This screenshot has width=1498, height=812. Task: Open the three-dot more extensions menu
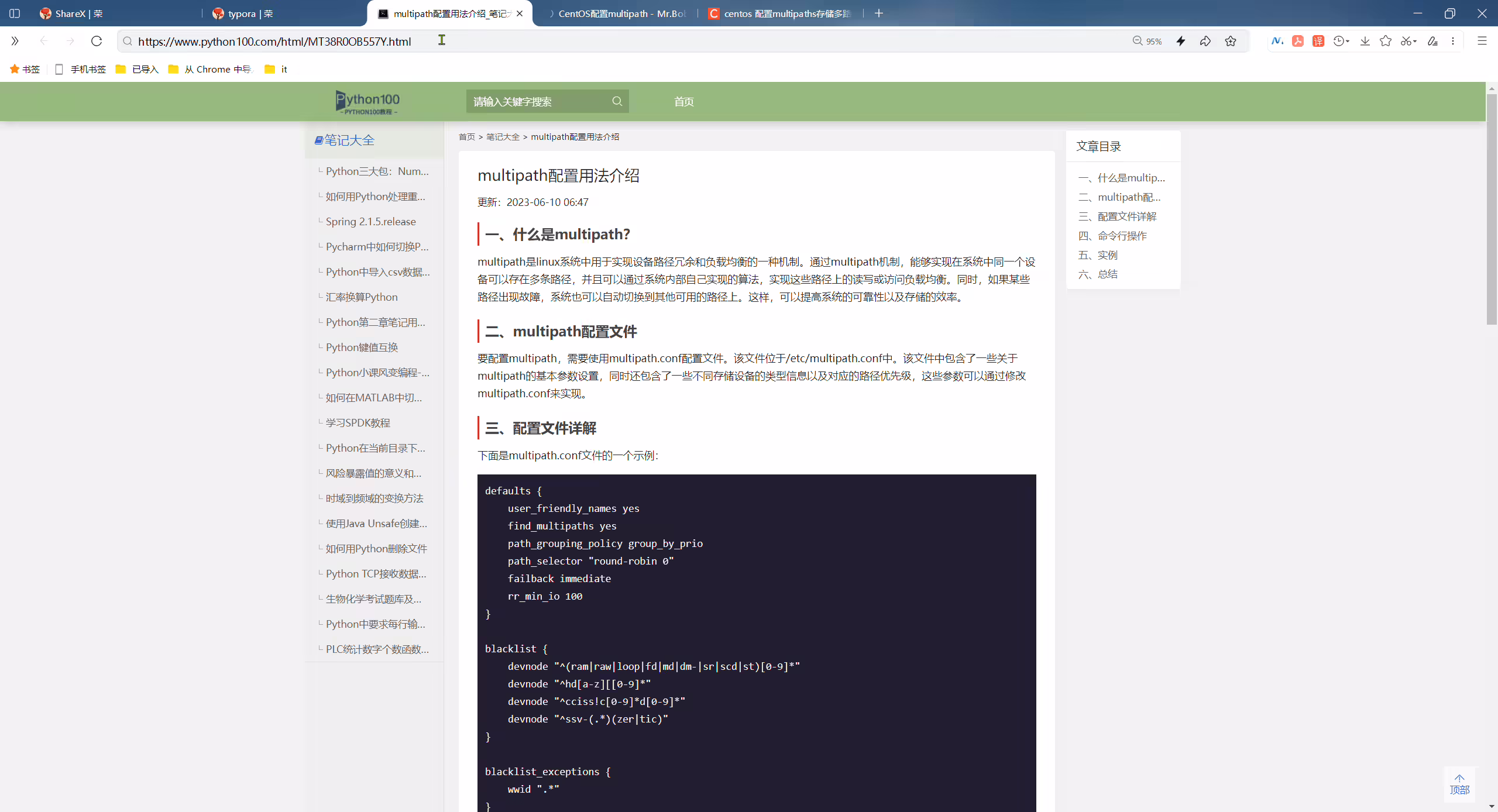coord(1453,41)
